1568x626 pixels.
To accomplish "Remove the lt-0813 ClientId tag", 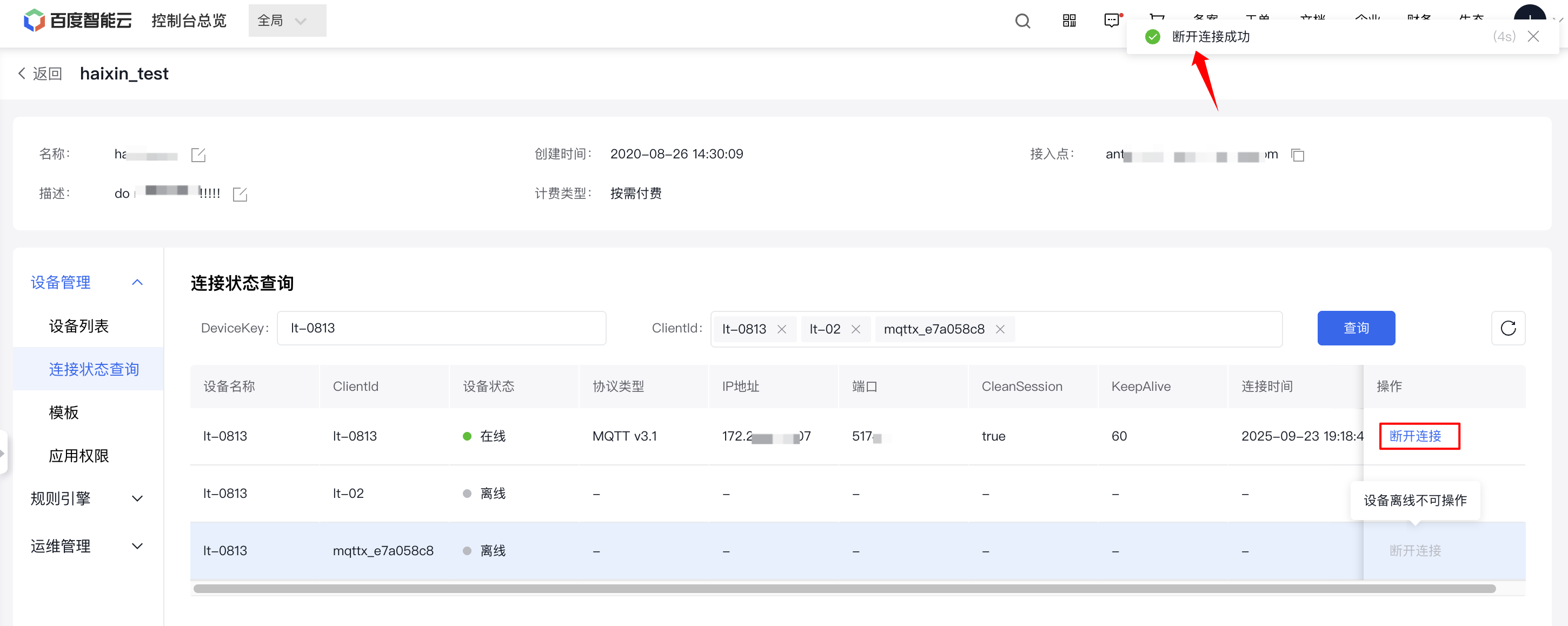I will point(782,329).
